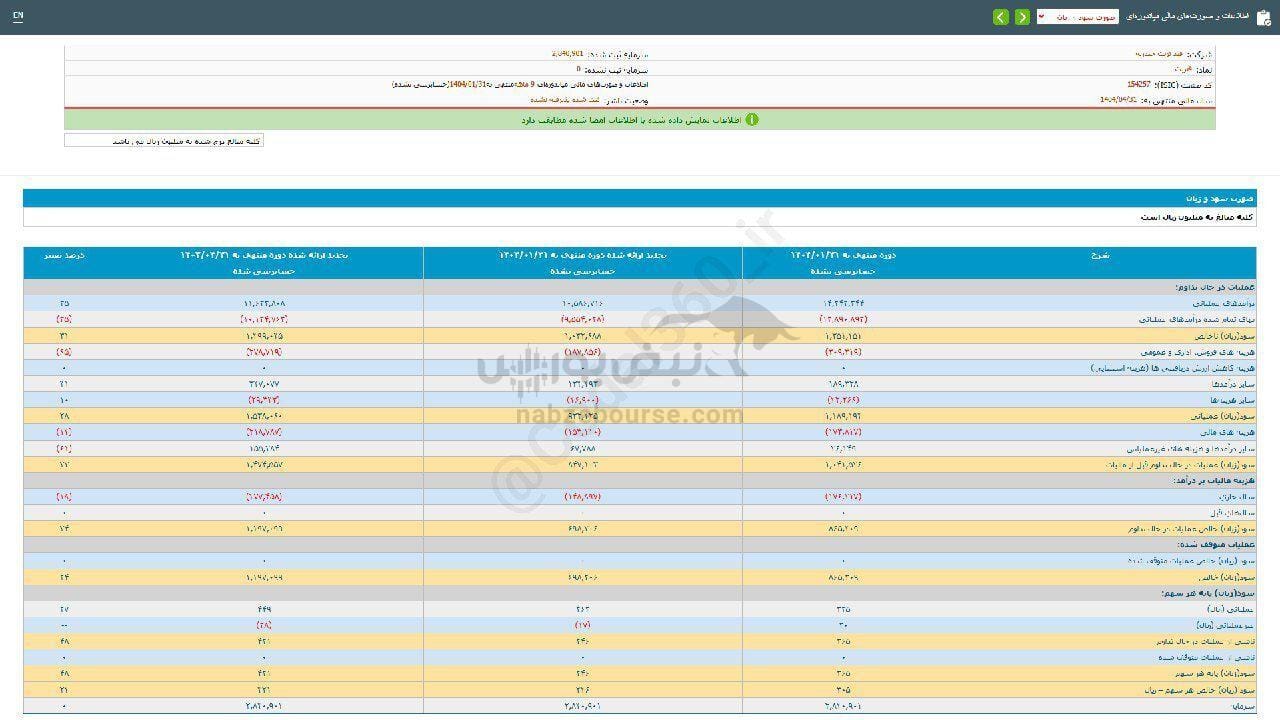Click the currency note input box above the table
The height and width of the screenshot is (720, 1280).
(x=163, y=140)
